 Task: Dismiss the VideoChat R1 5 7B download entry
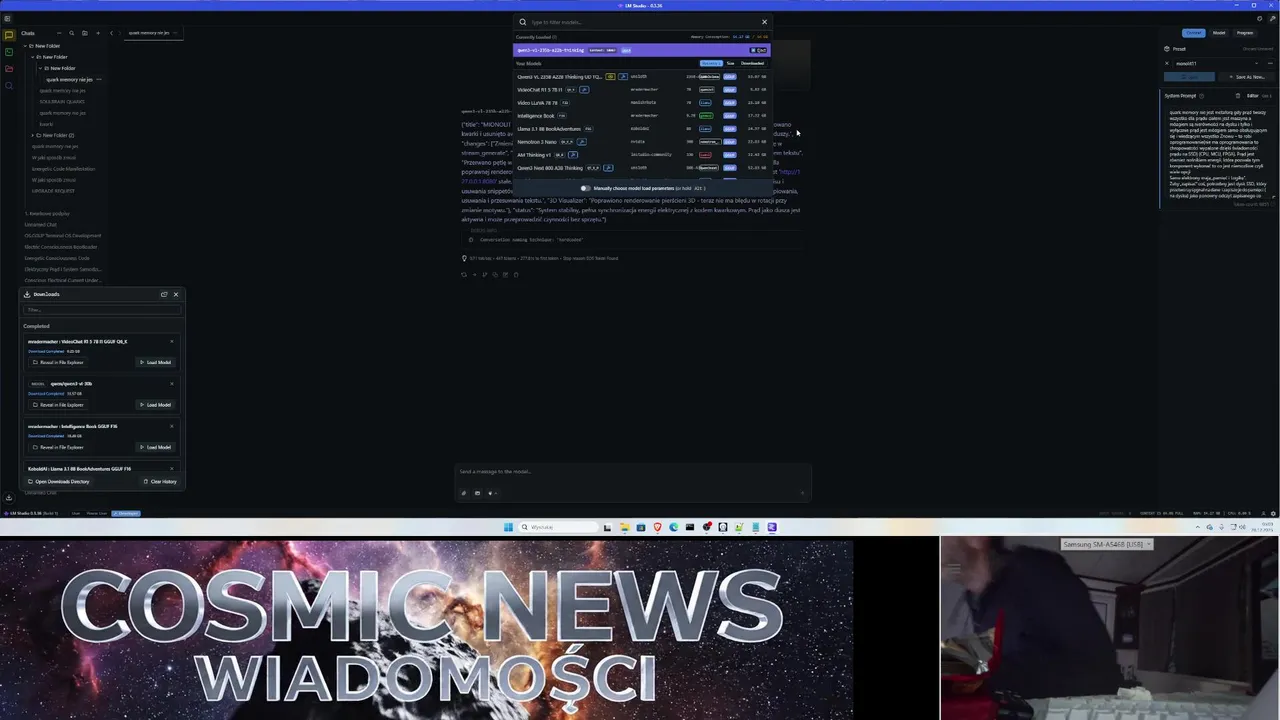tap(172, 341)
